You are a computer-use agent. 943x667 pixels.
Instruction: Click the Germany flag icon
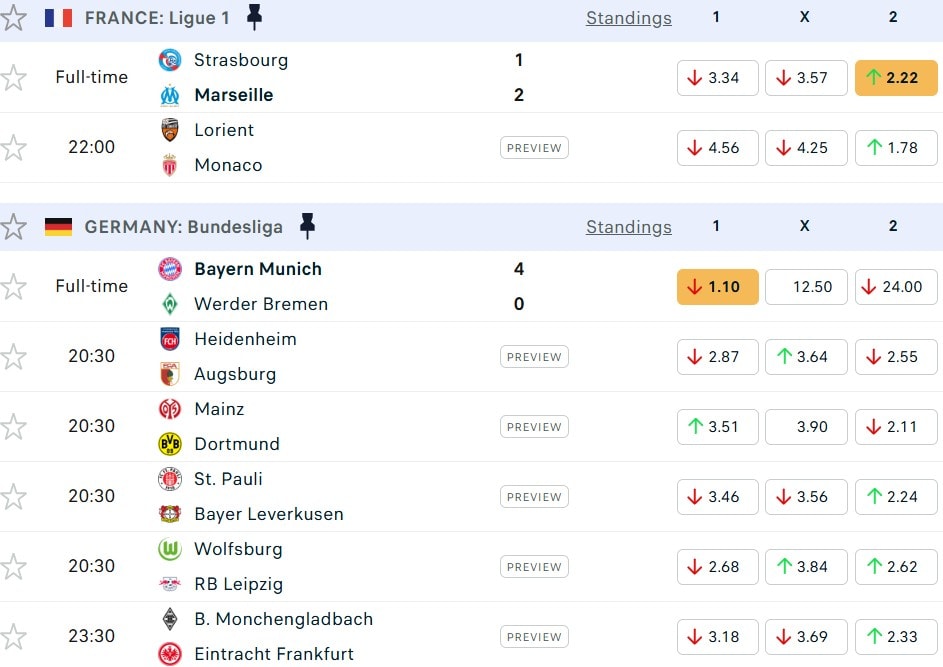[59, 227]
